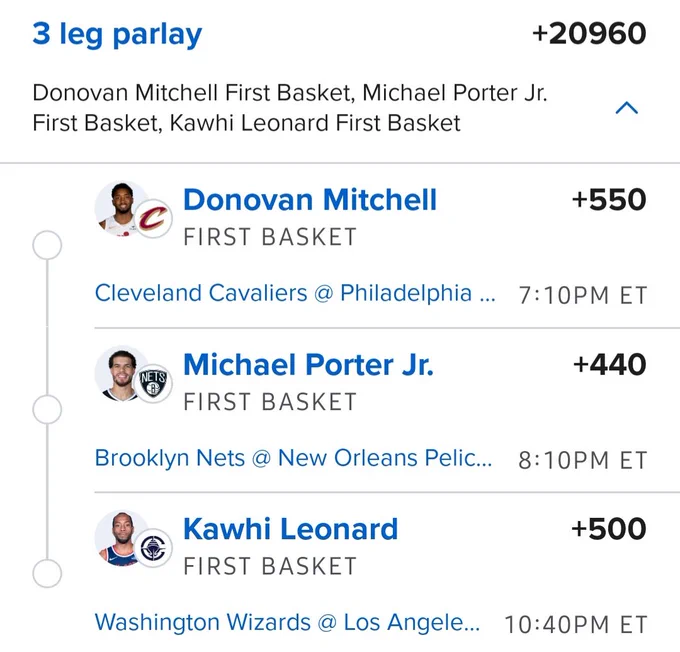Image resolution: width=680 pixels, height=652 pixels.
Task: Open the 3 leg parlay heading
Action: pyautogui.click(x=117, y=34)
